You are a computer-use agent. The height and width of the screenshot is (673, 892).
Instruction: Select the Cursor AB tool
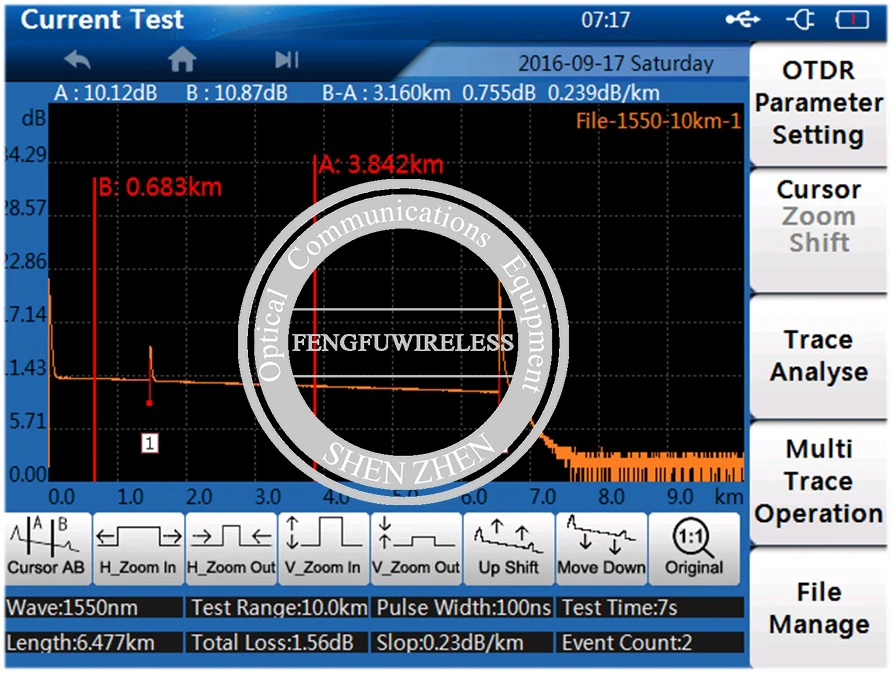[x=48, y=548]
